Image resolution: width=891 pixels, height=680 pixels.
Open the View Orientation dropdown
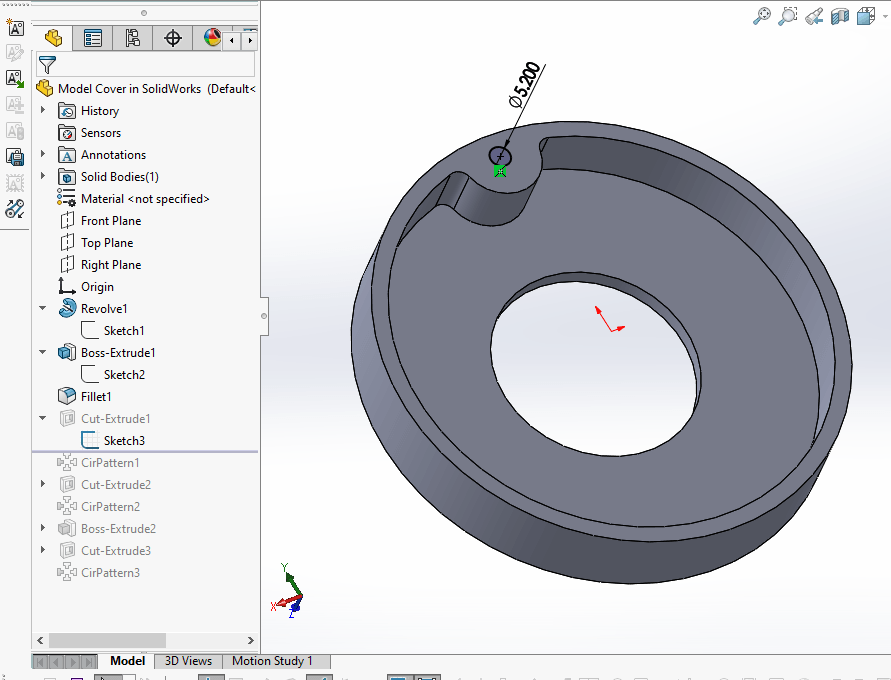865,15
